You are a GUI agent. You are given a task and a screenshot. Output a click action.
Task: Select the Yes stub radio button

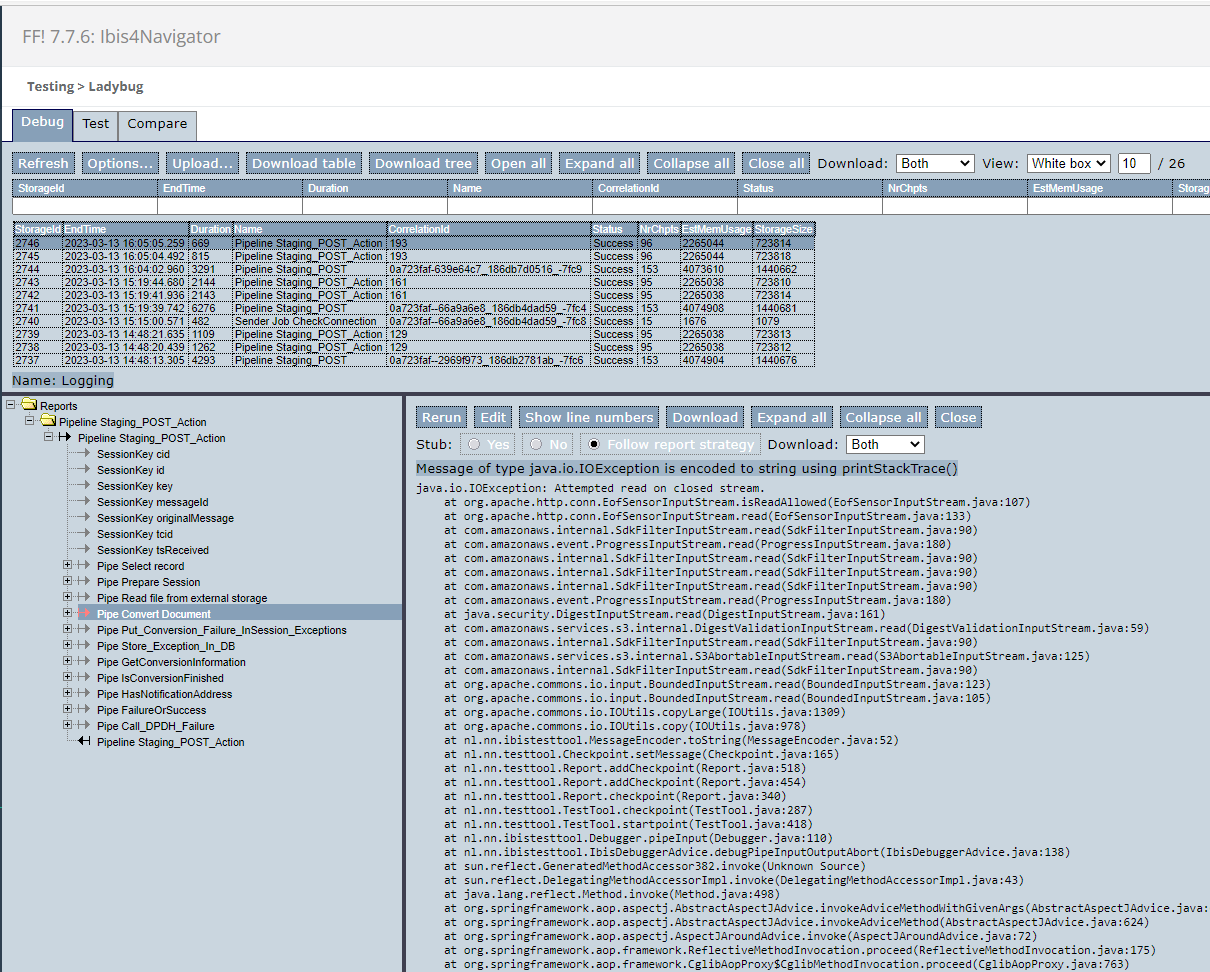click(x=473, y=444)
